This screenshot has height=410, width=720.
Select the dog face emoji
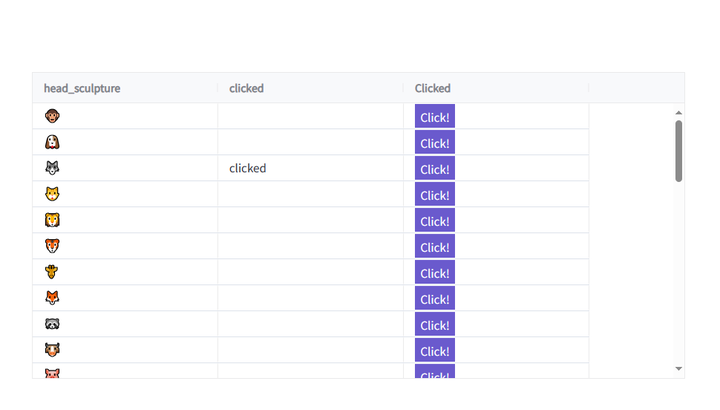52,142
